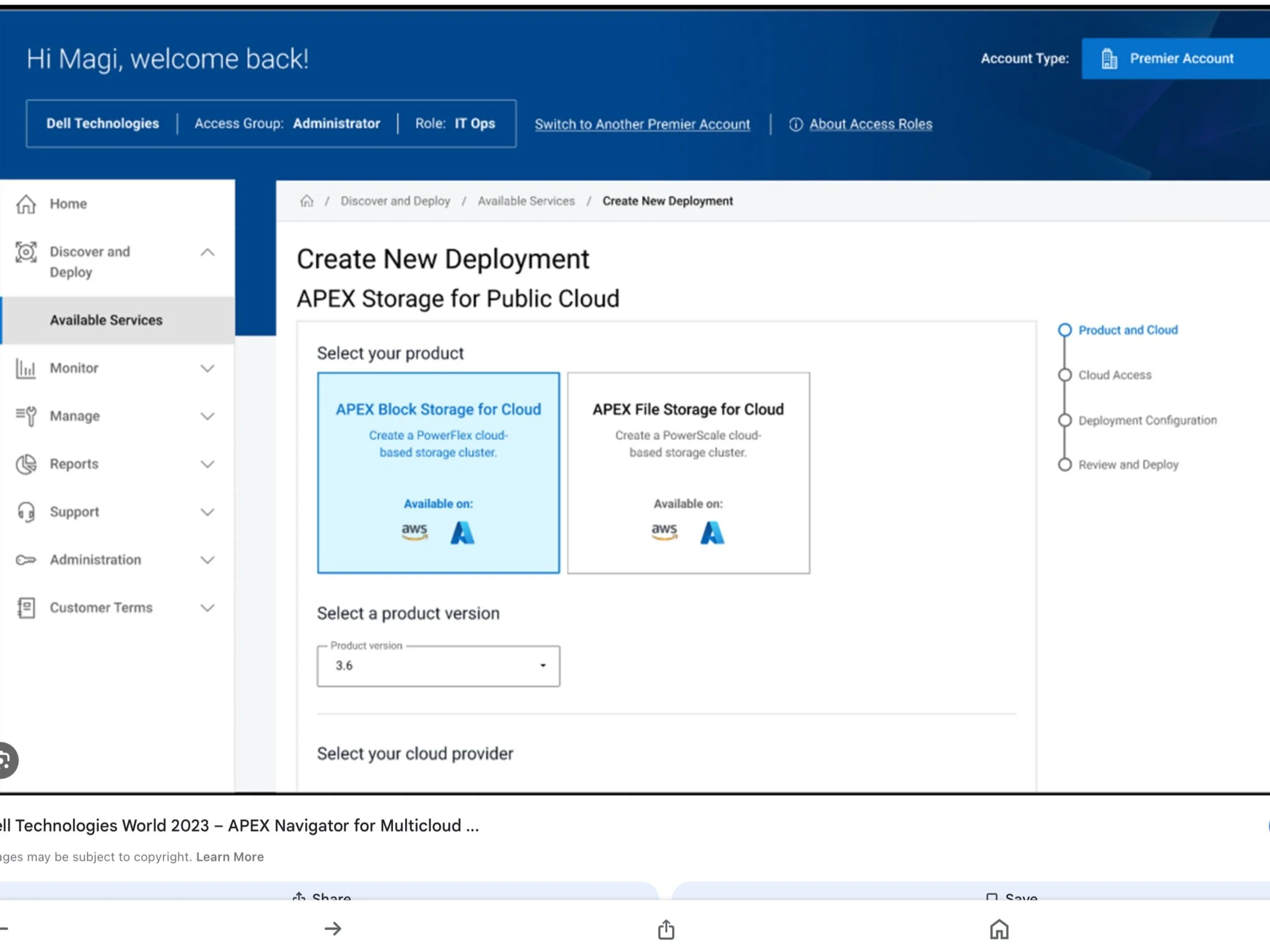Select the APEX Block Storage for Cloud card
1270x952 pixels.
click(x=438, y=472)
